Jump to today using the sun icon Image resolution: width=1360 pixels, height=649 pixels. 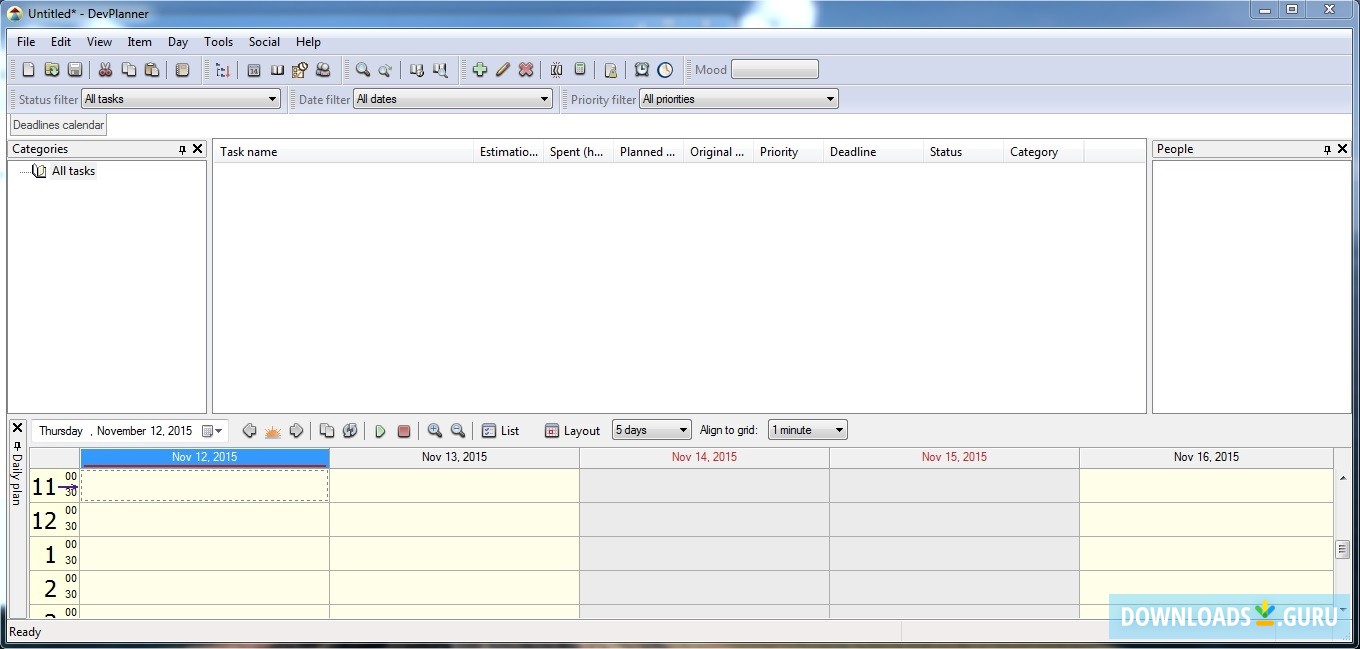point(272,430)
